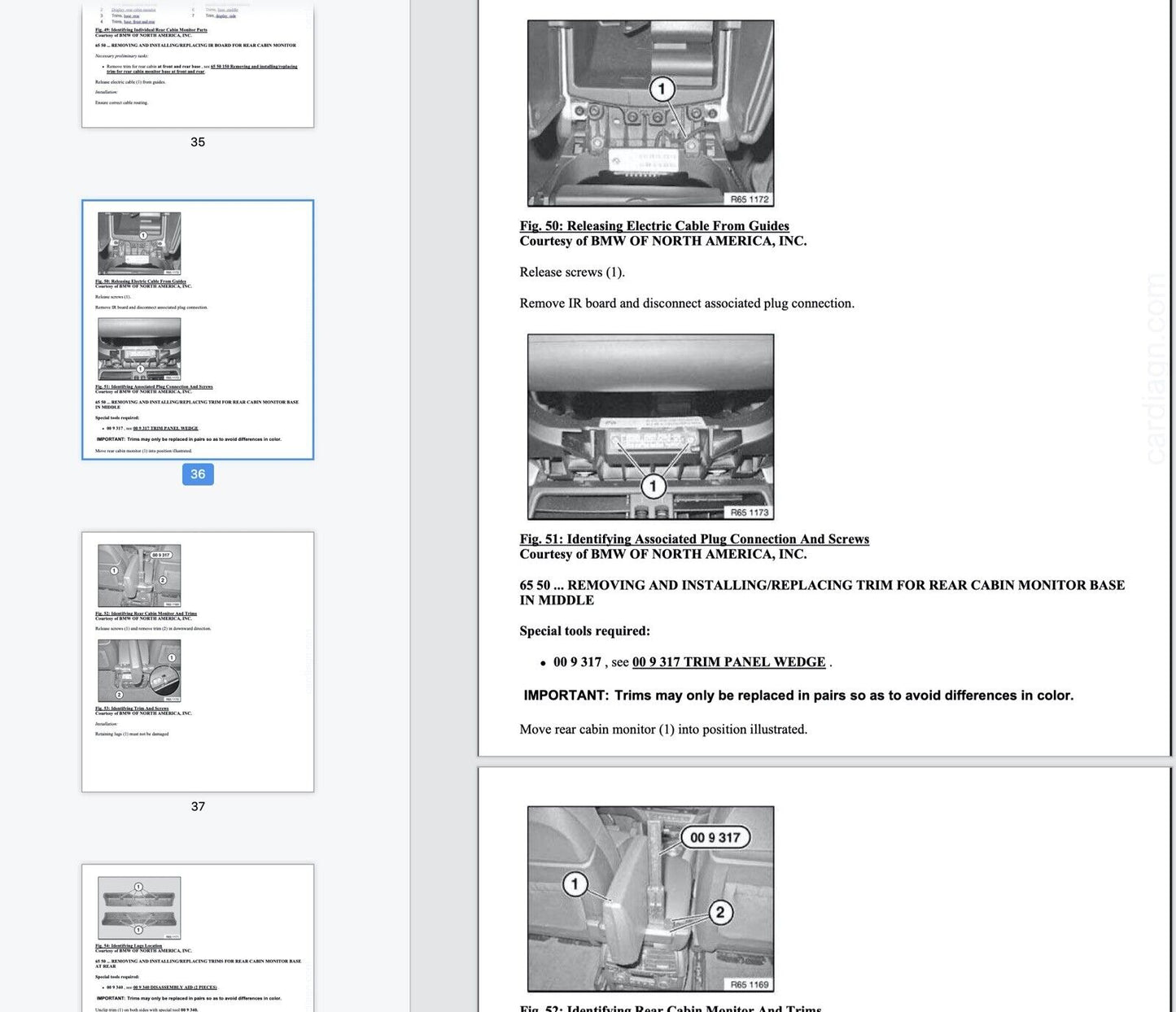Open the "00 9 317 TRIM PANEL WEDGE" link

point(728,662)
